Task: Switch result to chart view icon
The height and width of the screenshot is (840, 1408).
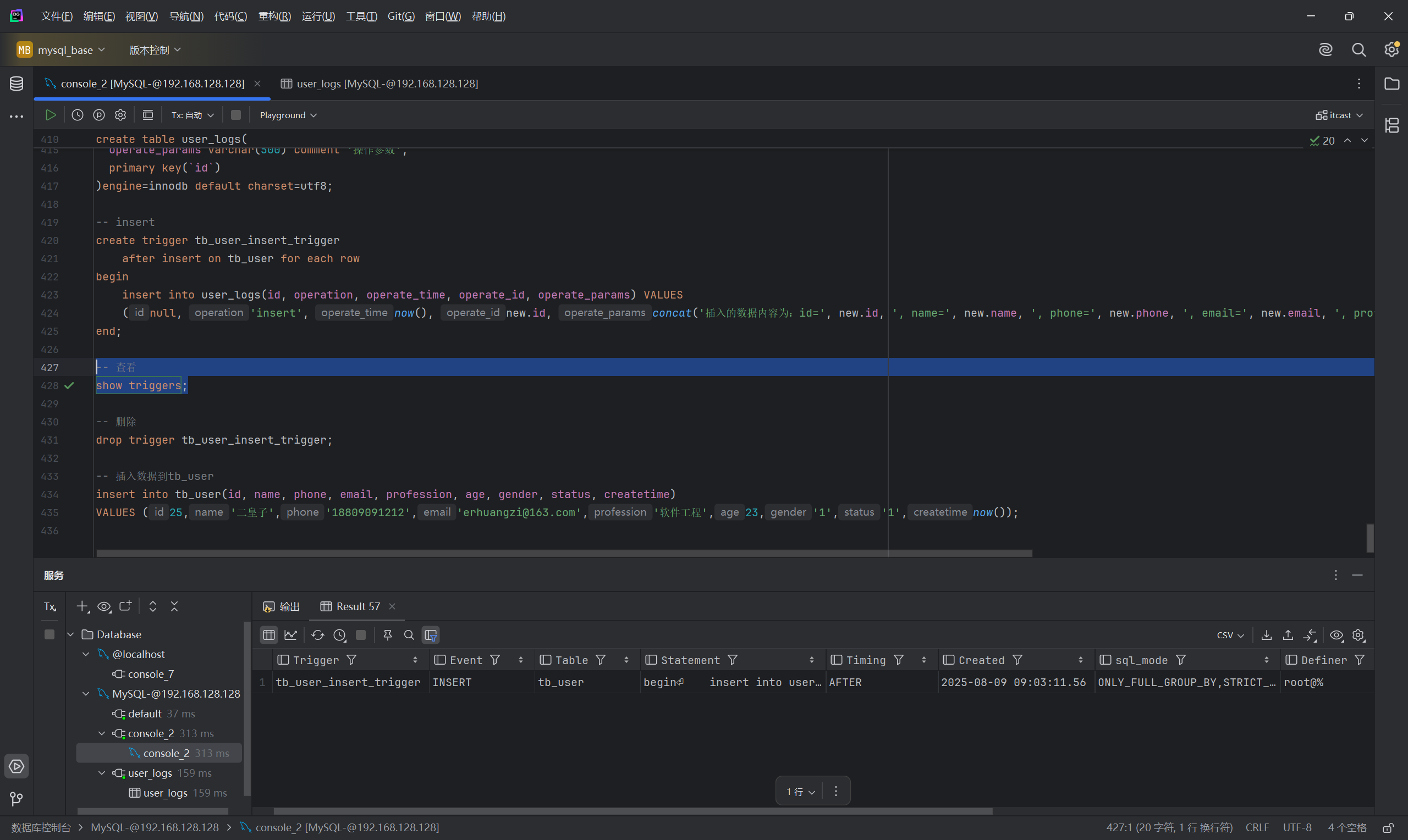Action: point(290,635)
